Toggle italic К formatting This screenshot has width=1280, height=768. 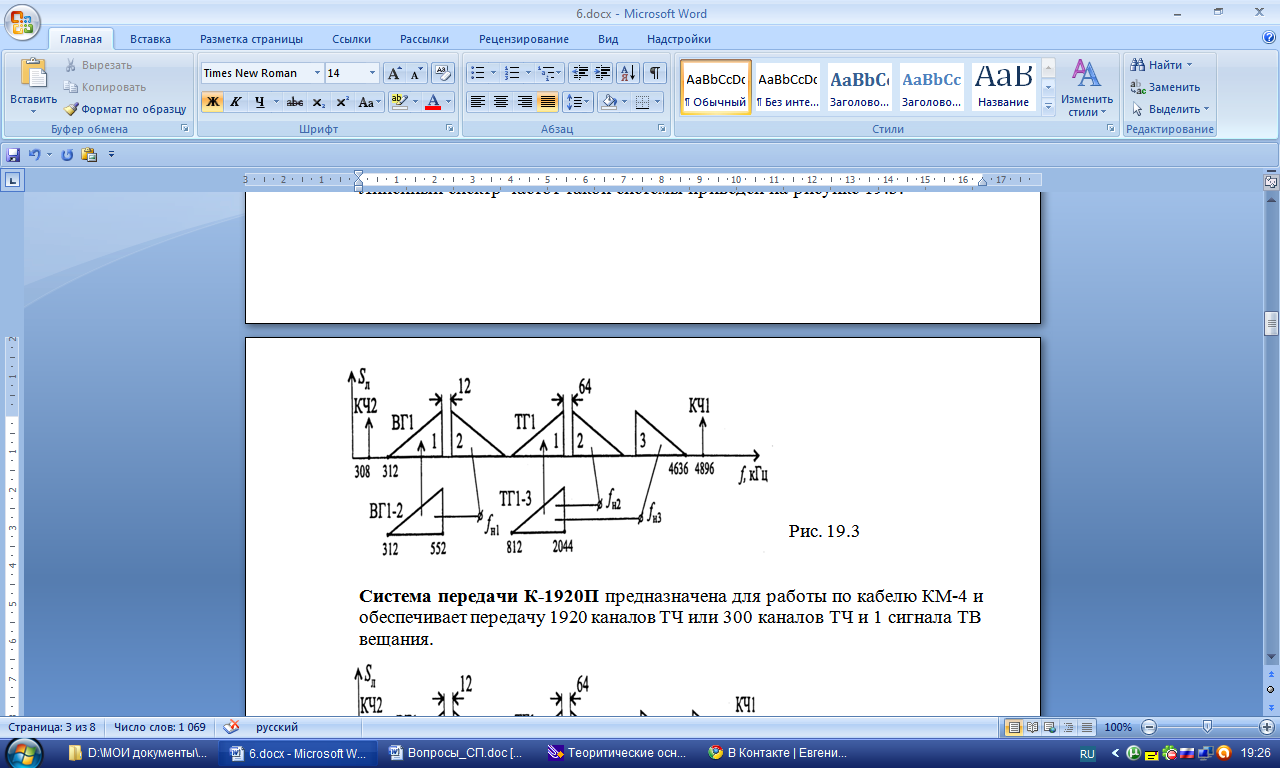point(236,102)
